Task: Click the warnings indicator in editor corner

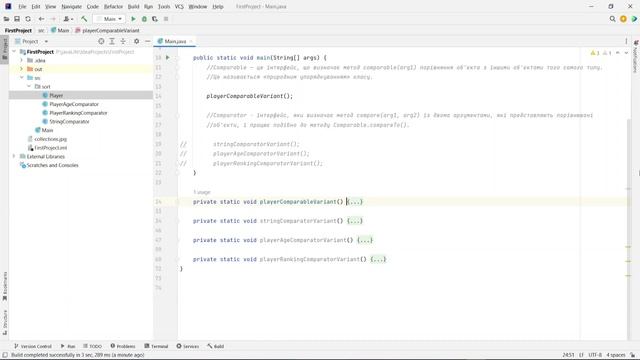Action: click(x=601, y=53)
